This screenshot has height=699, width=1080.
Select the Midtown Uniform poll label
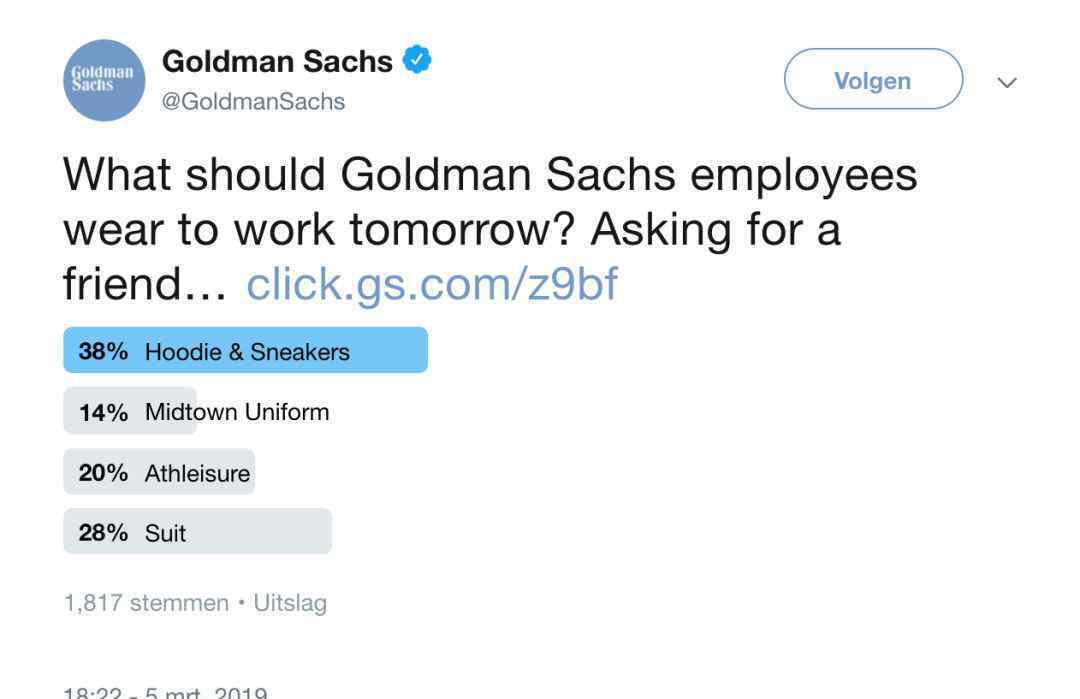pos(237,412)
